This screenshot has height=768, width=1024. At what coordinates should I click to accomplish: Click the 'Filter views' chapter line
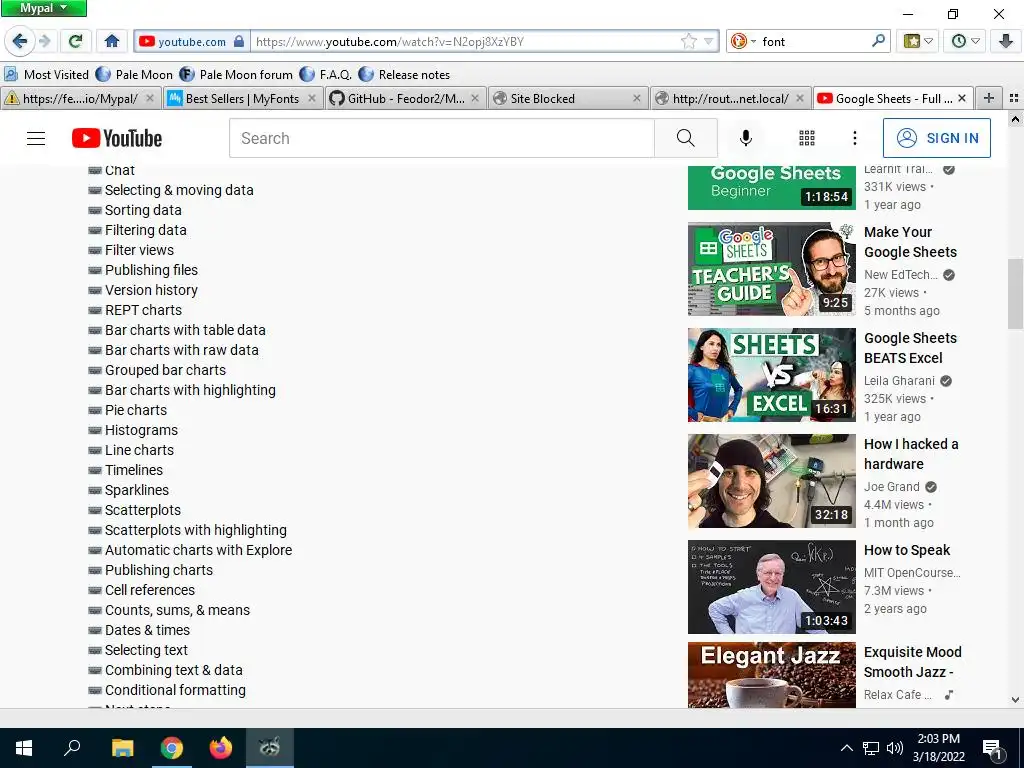(x=139, y=250)
